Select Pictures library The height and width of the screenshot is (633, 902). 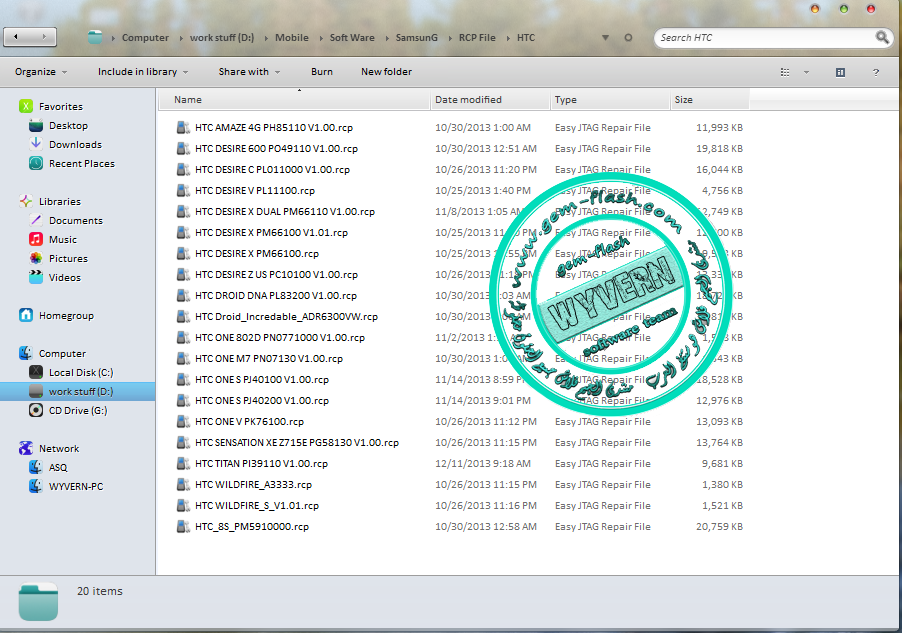point(68,258)
